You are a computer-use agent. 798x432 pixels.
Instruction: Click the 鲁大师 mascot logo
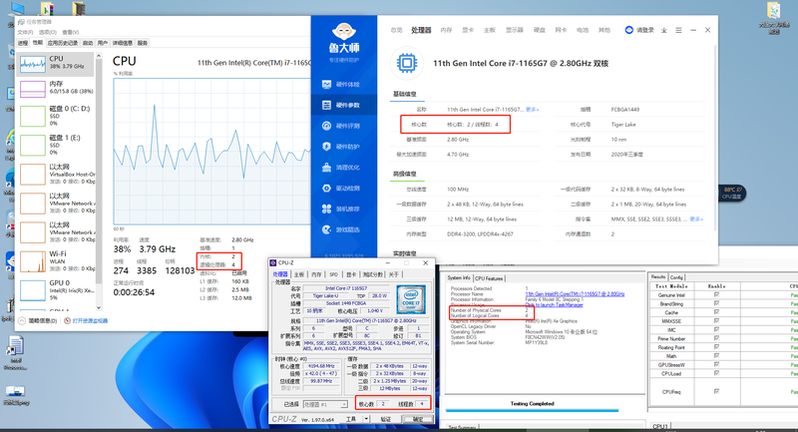(344, 32)
